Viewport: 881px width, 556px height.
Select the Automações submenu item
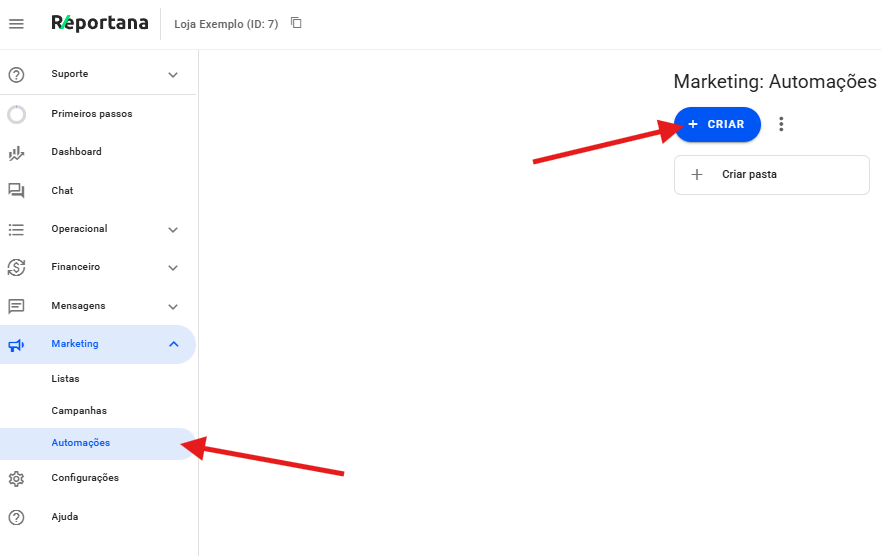[x=81, y=443]
